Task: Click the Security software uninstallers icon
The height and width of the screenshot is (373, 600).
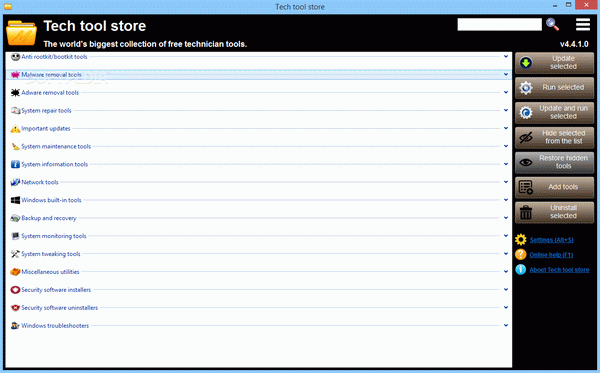Action: 15,308
